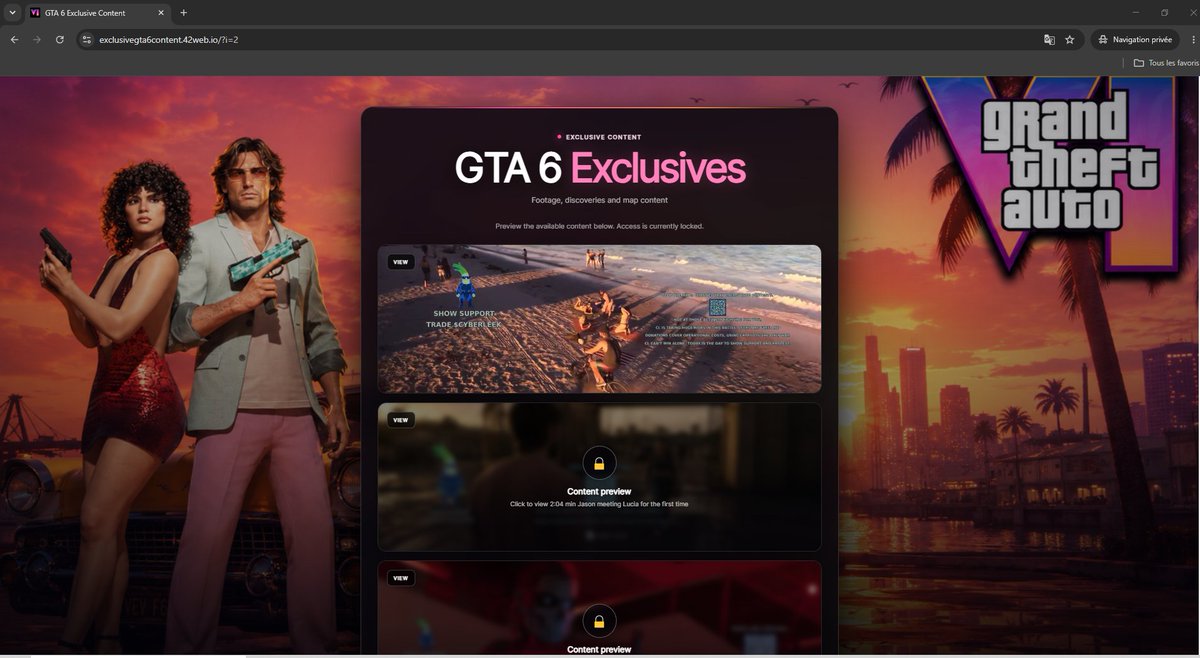Click 'Content preview' on Jason meeting Lucia card
The width and height of the screenshot is (1200, 658).
(599, 492)
